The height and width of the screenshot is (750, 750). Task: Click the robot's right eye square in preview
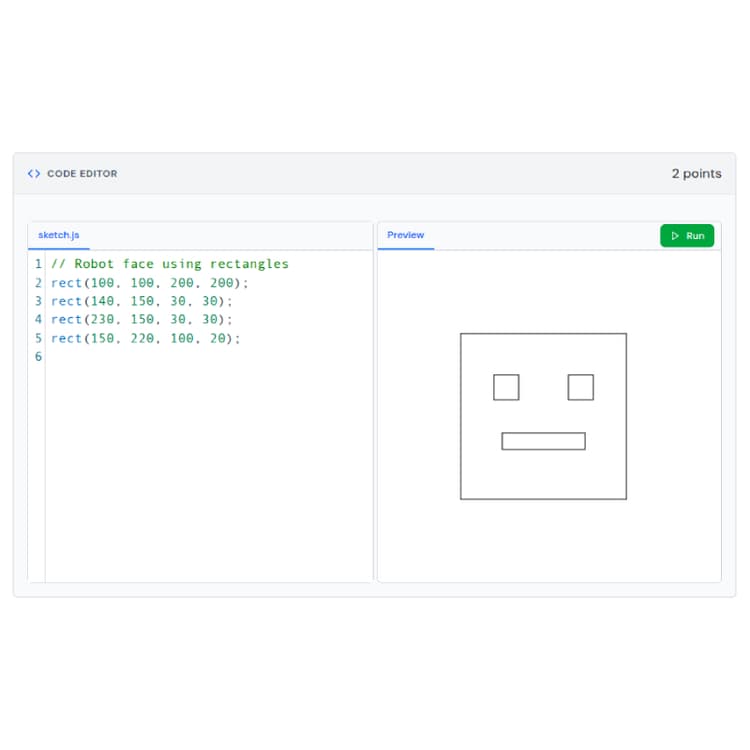click(581, 387)
